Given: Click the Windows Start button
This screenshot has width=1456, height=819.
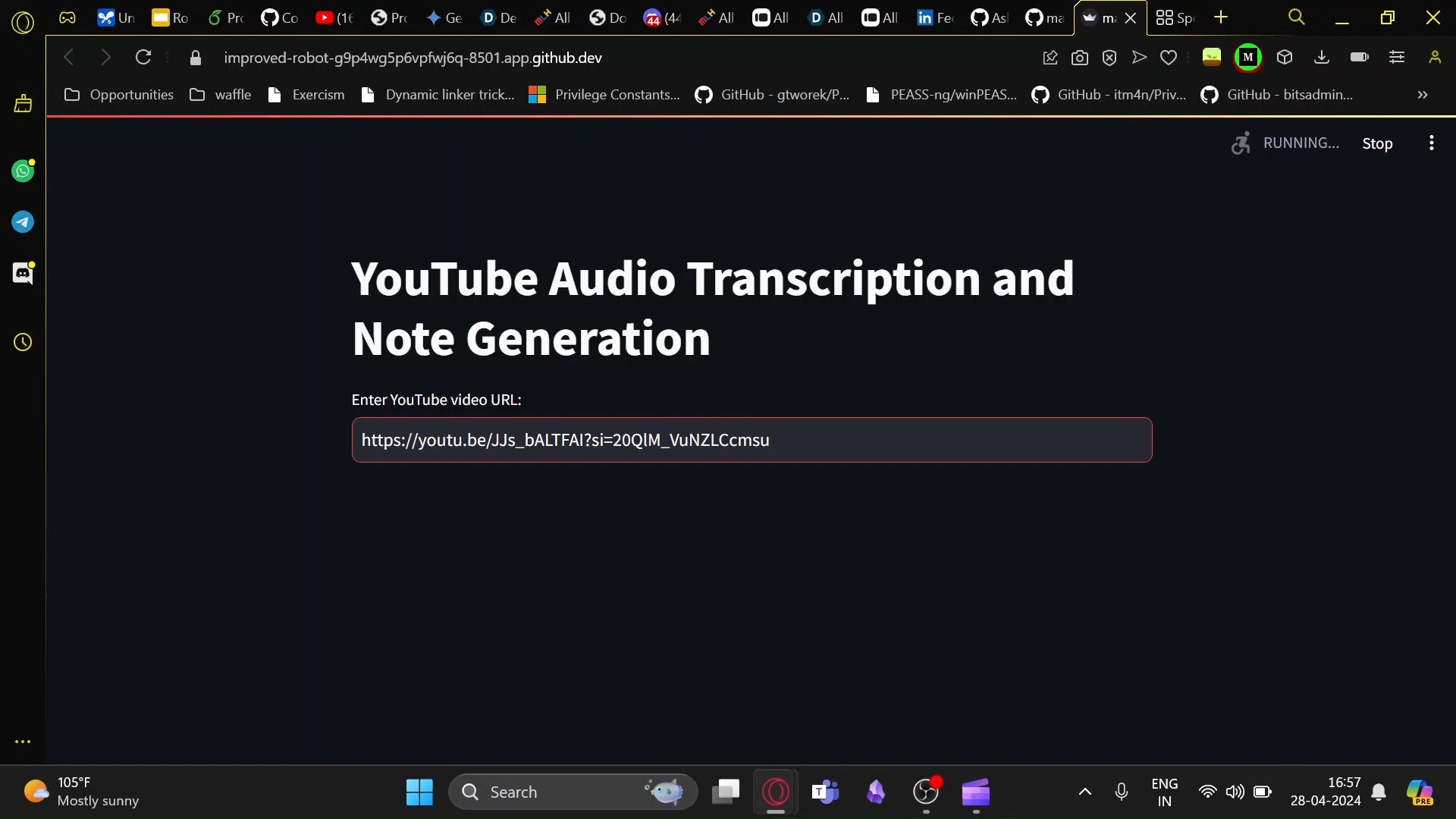Looking at the screenshot, I should [419, 792].
